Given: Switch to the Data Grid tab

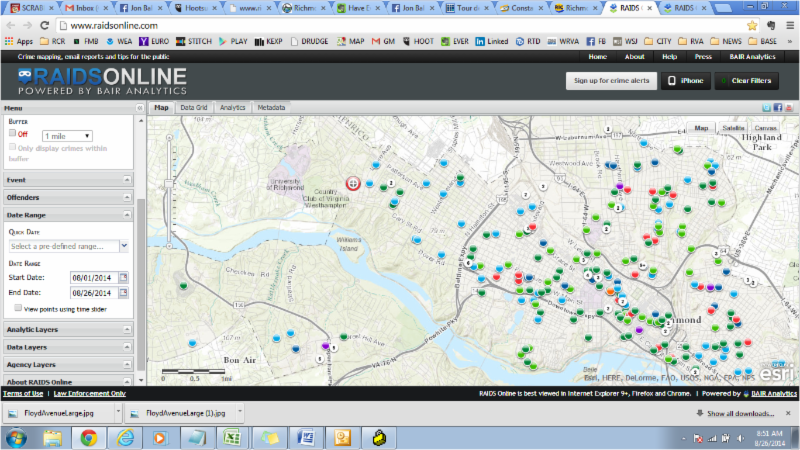Looking at the screenshot, I should 193,107.
